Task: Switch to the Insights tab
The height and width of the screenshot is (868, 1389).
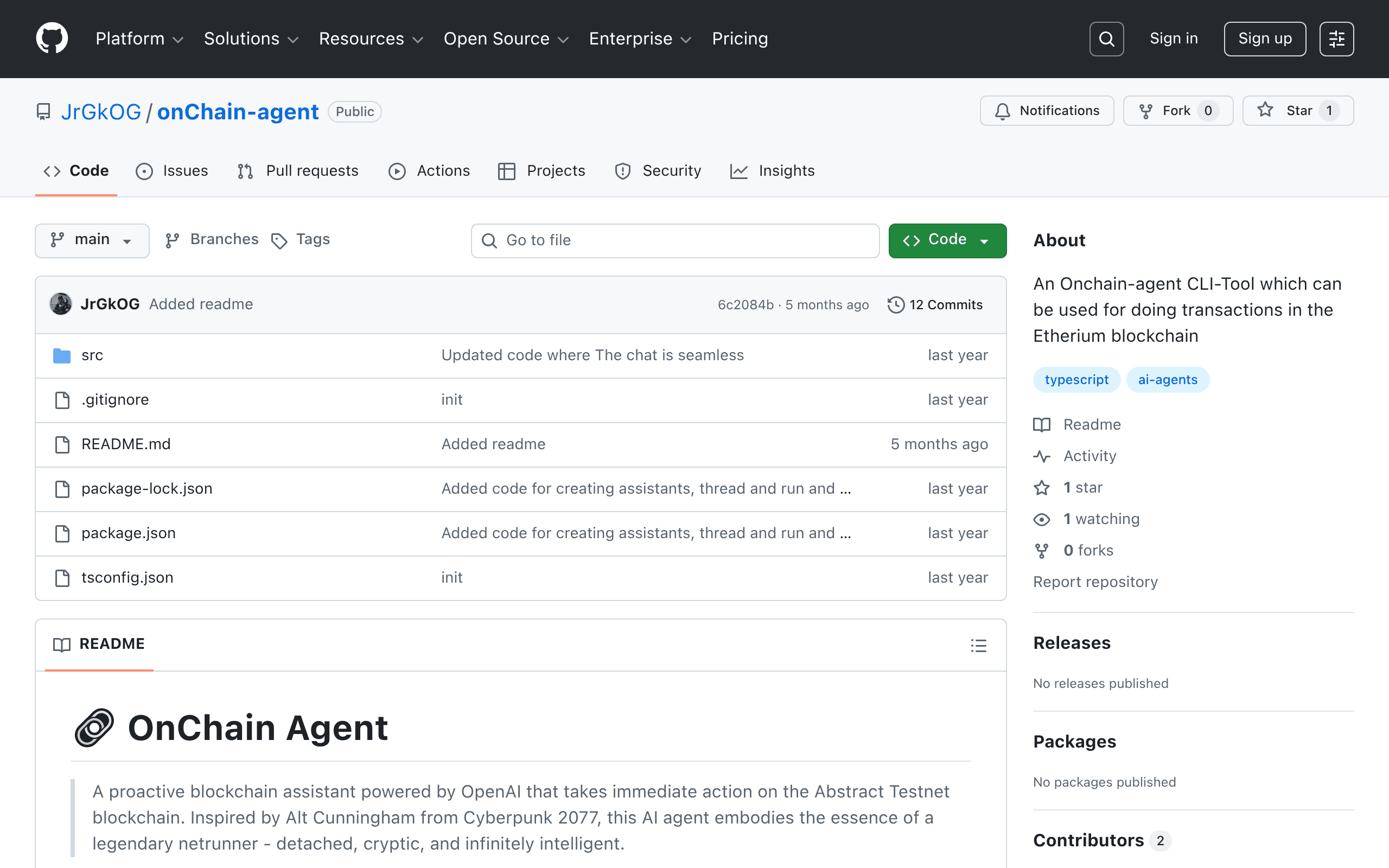Action: (x=773, y=171)
